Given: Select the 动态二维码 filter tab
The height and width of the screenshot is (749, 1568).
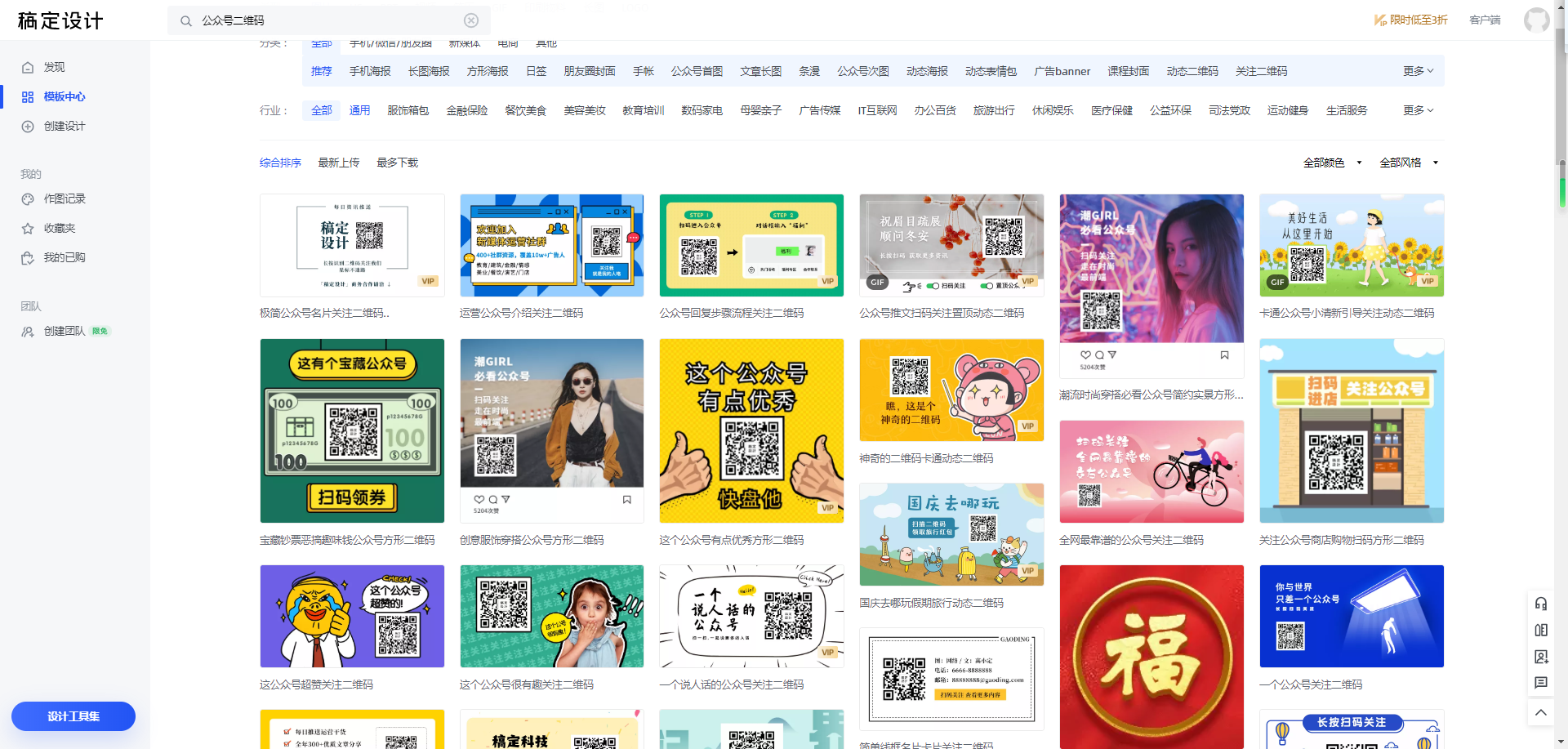Looking at the screenshot, I should (x=1192, y=71).
